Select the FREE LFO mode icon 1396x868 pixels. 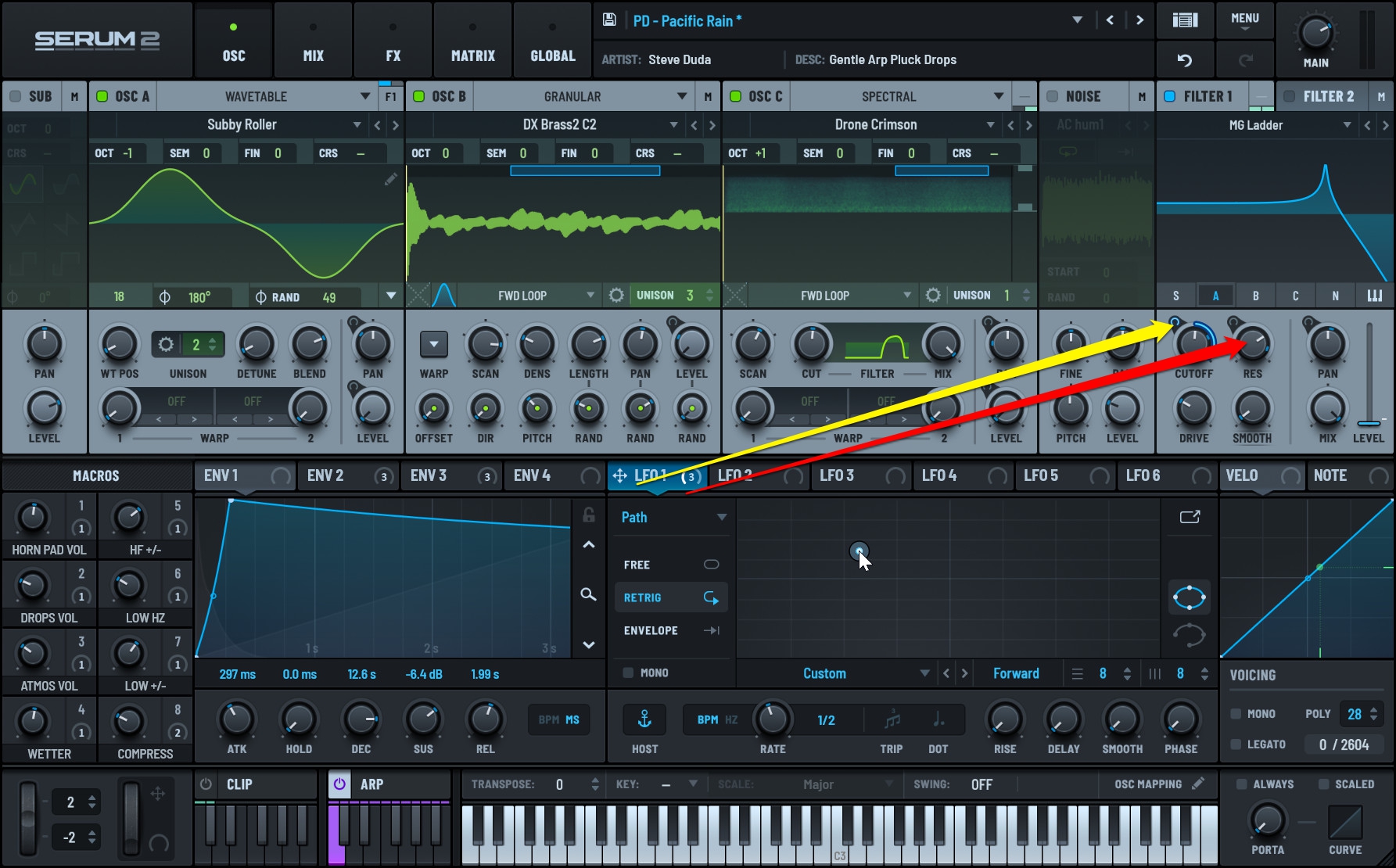point(711,565)
